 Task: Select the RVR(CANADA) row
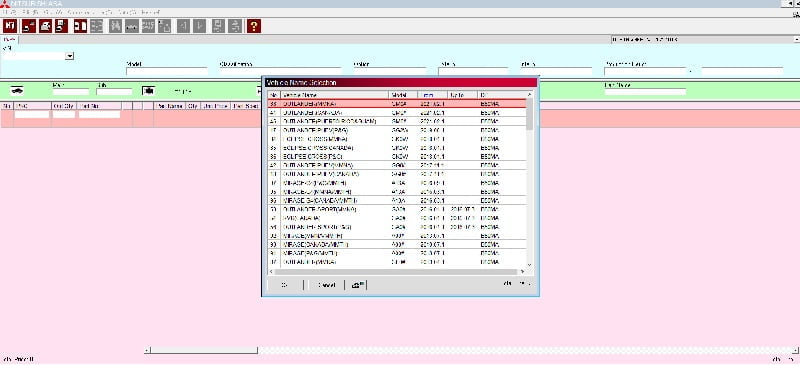point(397,218)
